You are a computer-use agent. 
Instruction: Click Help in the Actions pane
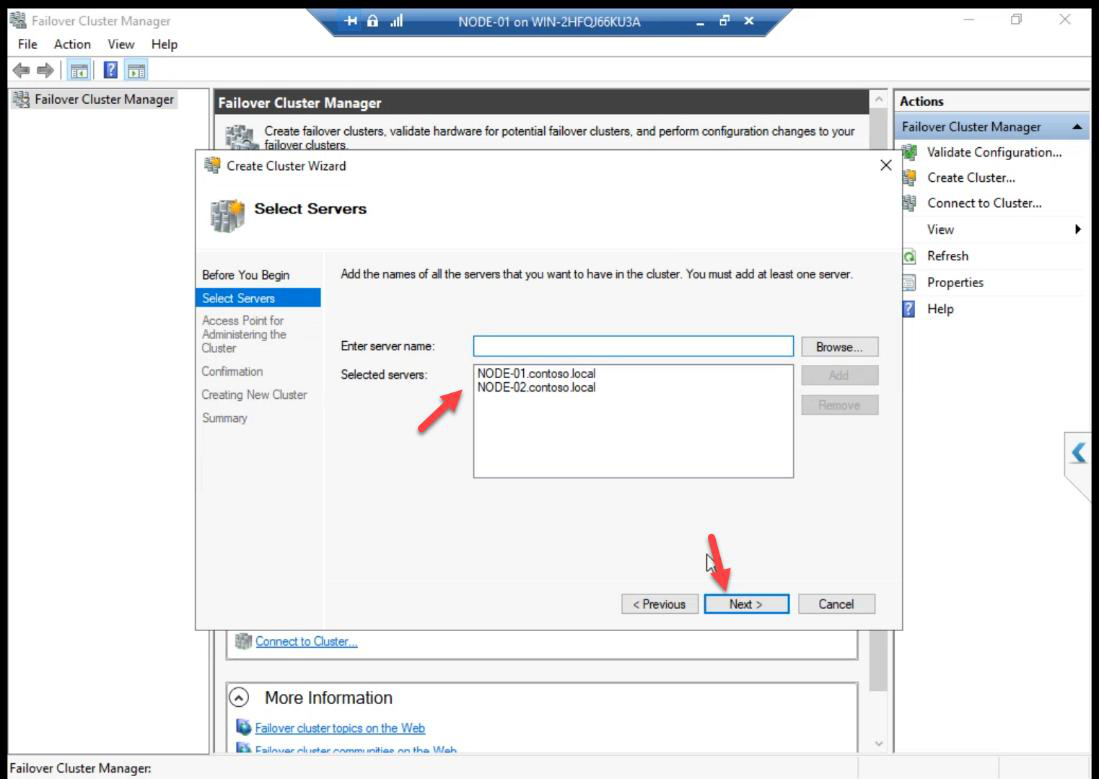(x=940, y=309)
